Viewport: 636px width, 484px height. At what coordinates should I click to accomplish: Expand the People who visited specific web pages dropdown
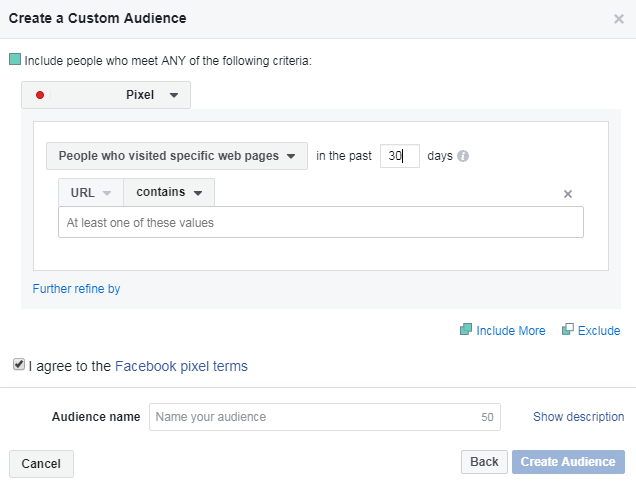click(x=177, y=156)
